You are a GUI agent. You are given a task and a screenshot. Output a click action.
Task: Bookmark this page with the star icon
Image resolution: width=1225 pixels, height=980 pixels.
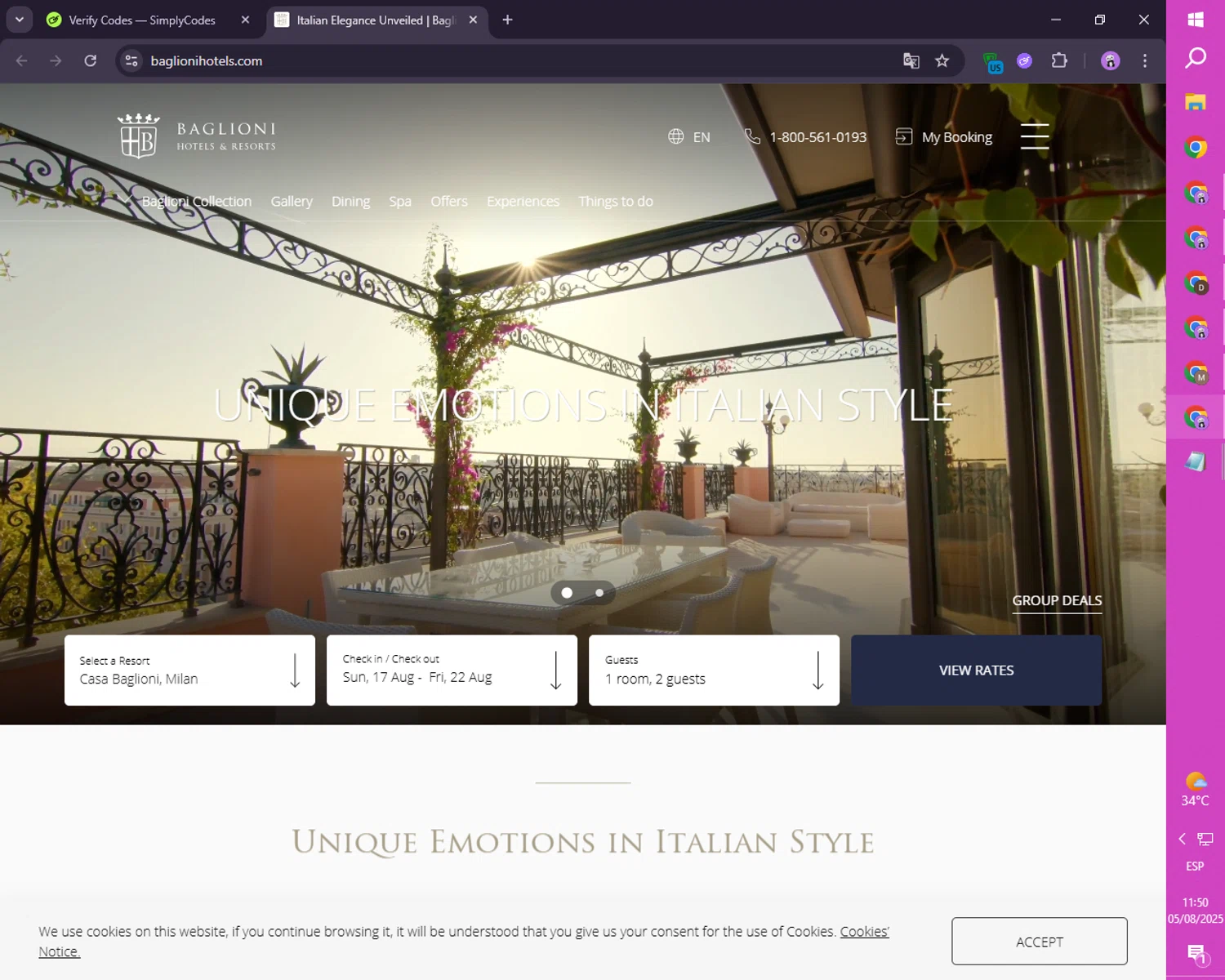(942, 60)
